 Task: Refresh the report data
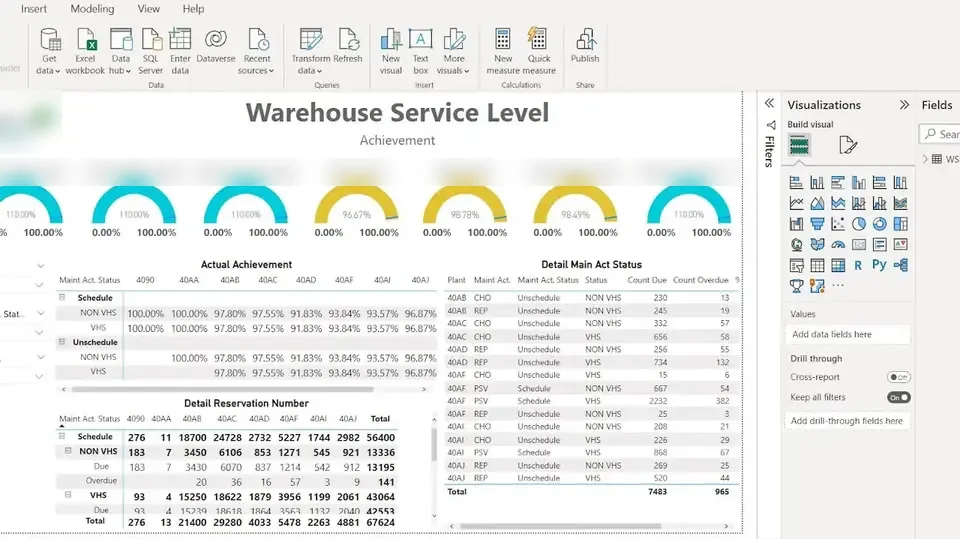(x=348, y=46)
